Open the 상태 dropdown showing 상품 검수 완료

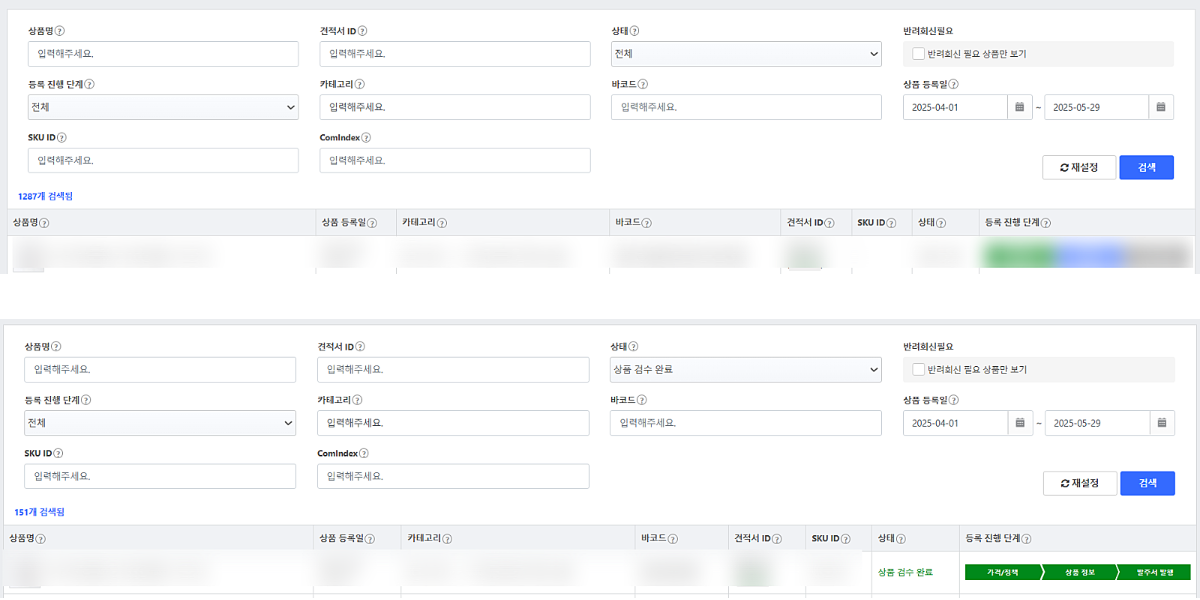click(746, 370)
